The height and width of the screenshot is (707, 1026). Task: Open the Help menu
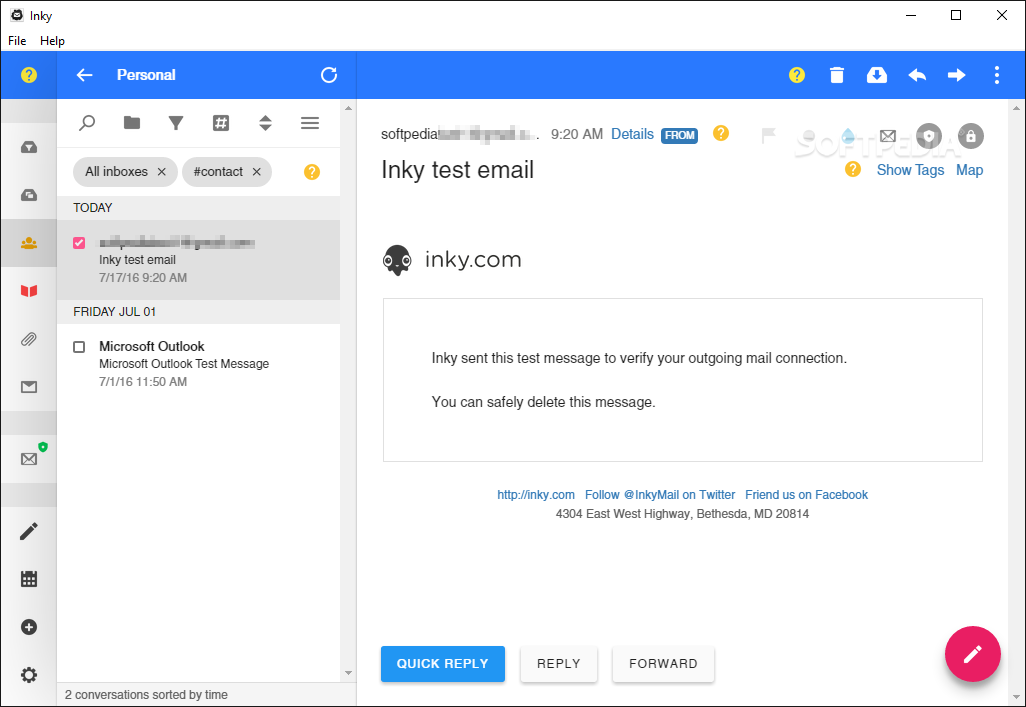(52, 41)
